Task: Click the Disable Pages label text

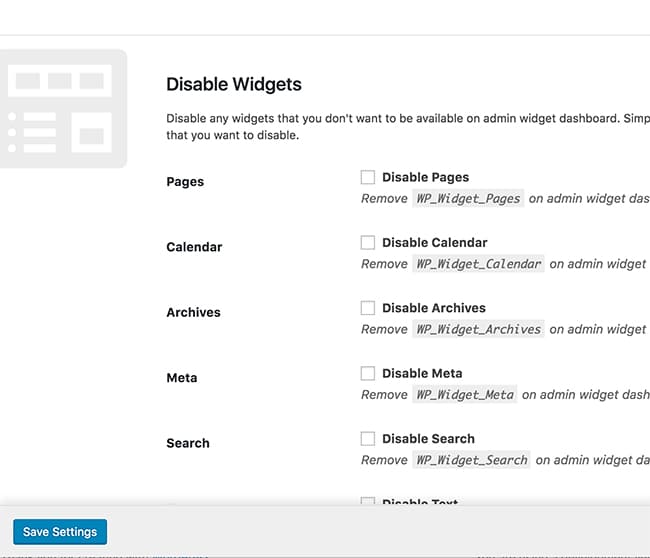Action: click(x=426, y=177)
